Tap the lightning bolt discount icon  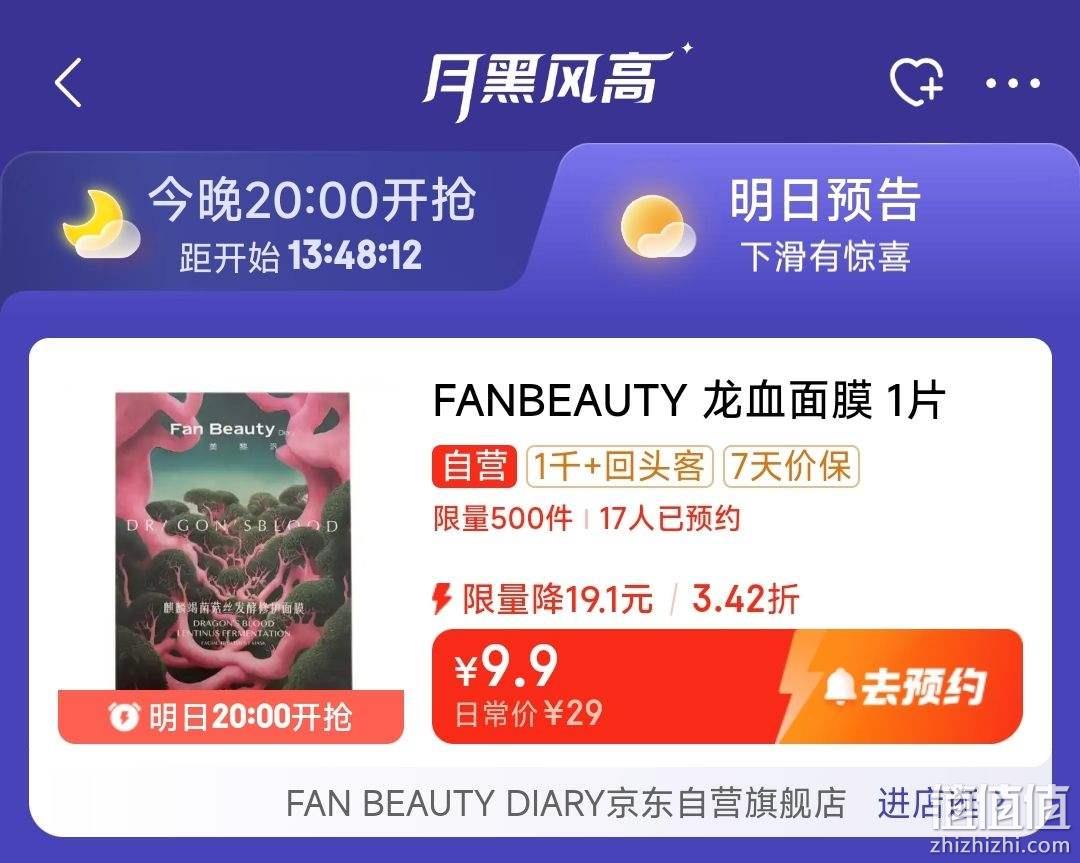click(442, 598)
